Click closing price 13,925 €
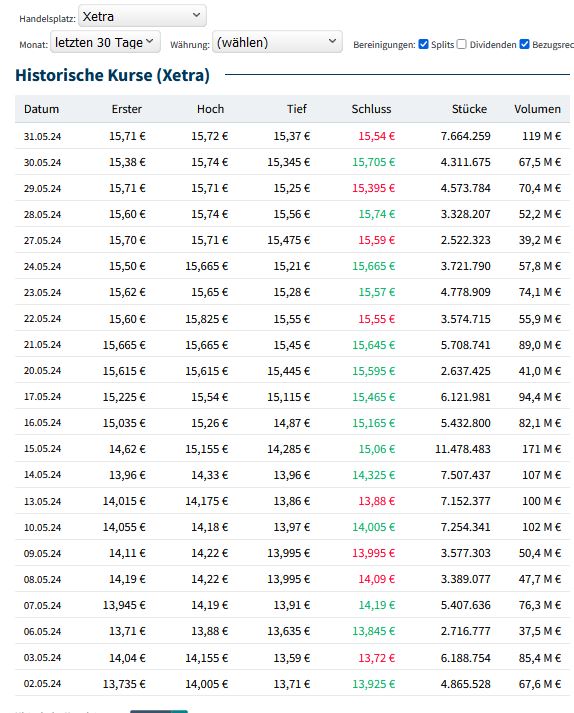The height and width of the screenshot is (713, 574). tap(373, 683)
